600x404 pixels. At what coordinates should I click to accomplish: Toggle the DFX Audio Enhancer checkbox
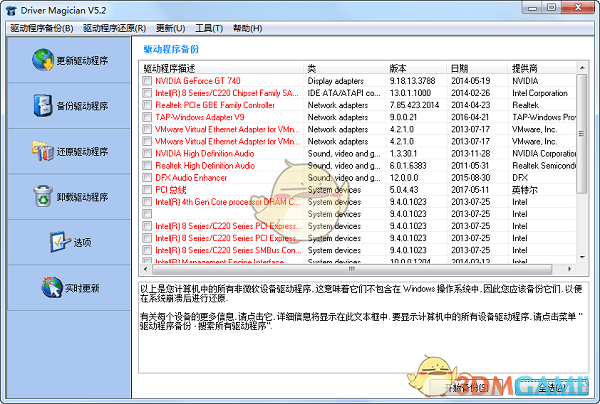tap(147, 178)
